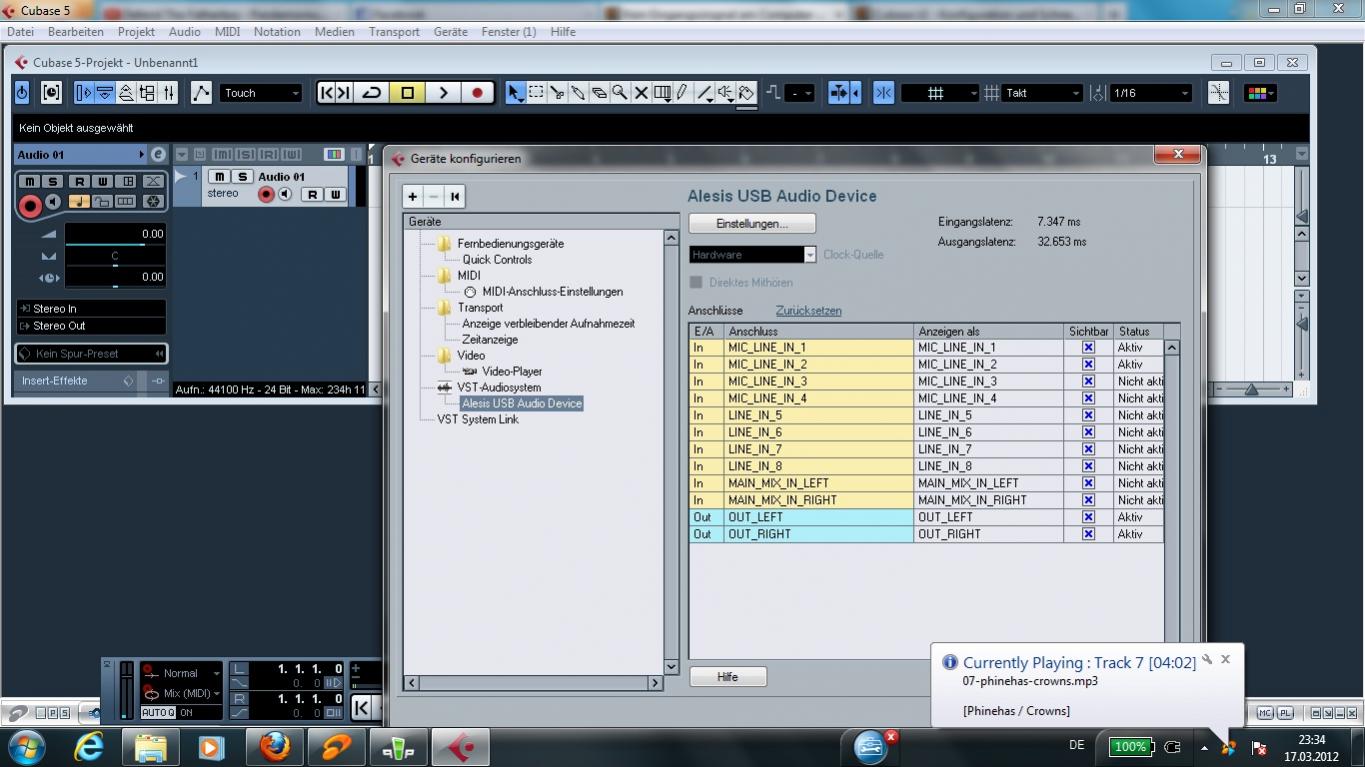This screenshot has width=1365, height=767.
Task: Click the Stop transport button
Action: 407,93
